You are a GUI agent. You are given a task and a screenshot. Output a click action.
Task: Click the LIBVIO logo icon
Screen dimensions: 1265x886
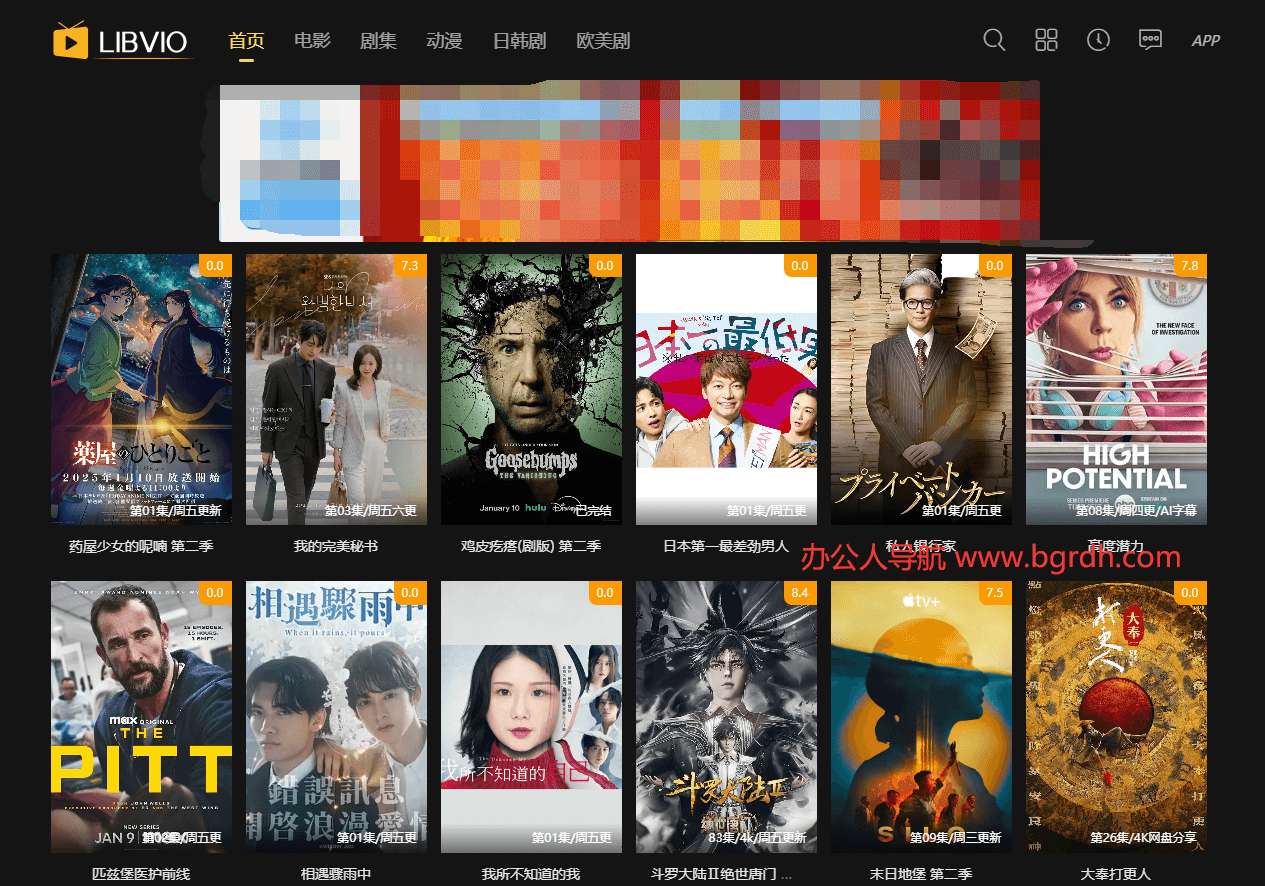point(70,41)
